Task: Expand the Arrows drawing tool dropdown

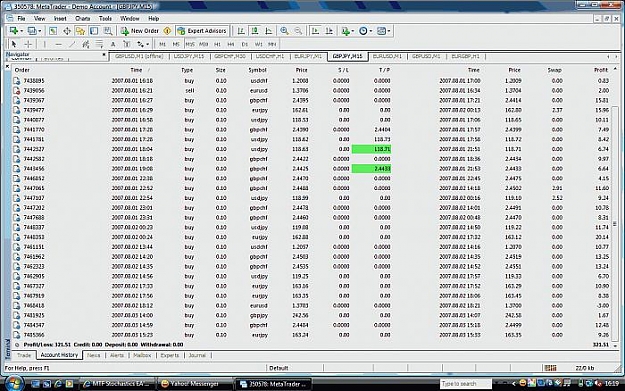Action: click(147, 44)
